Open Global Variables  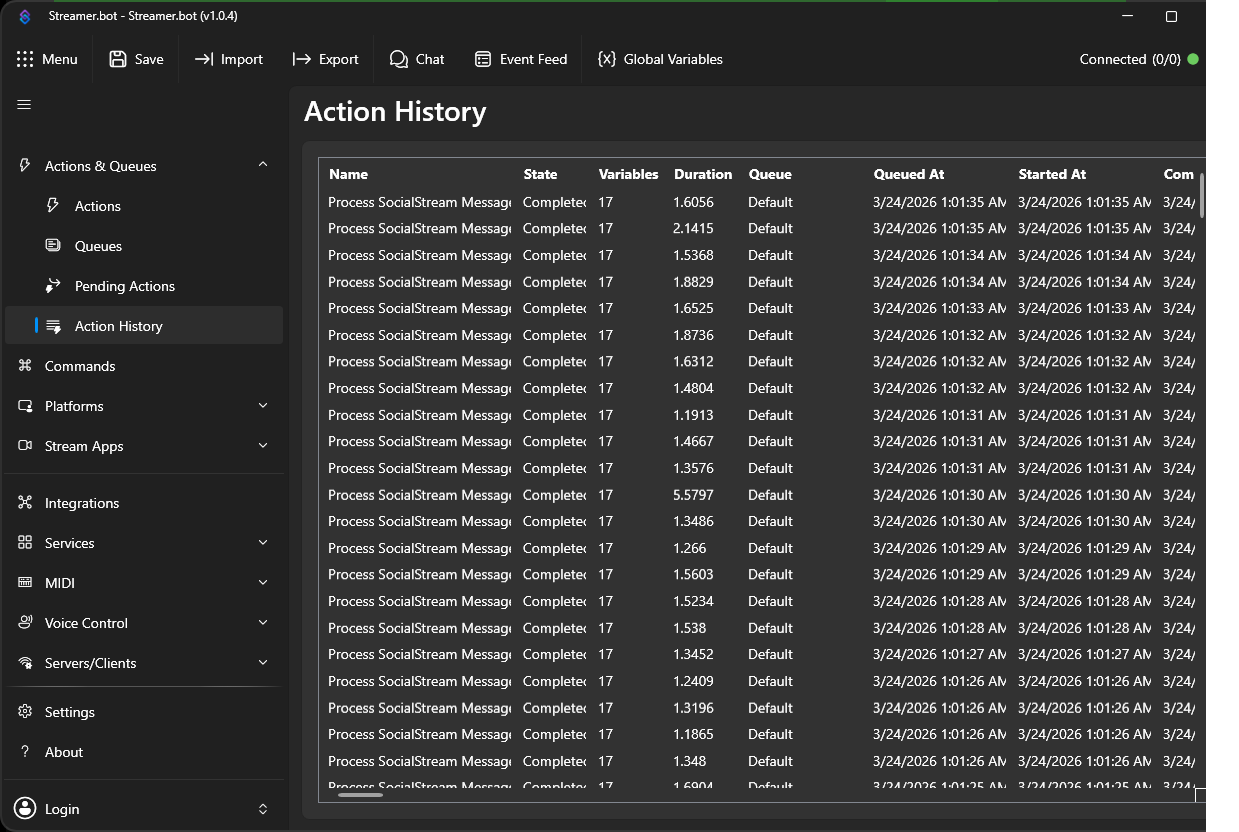(660, 59)
